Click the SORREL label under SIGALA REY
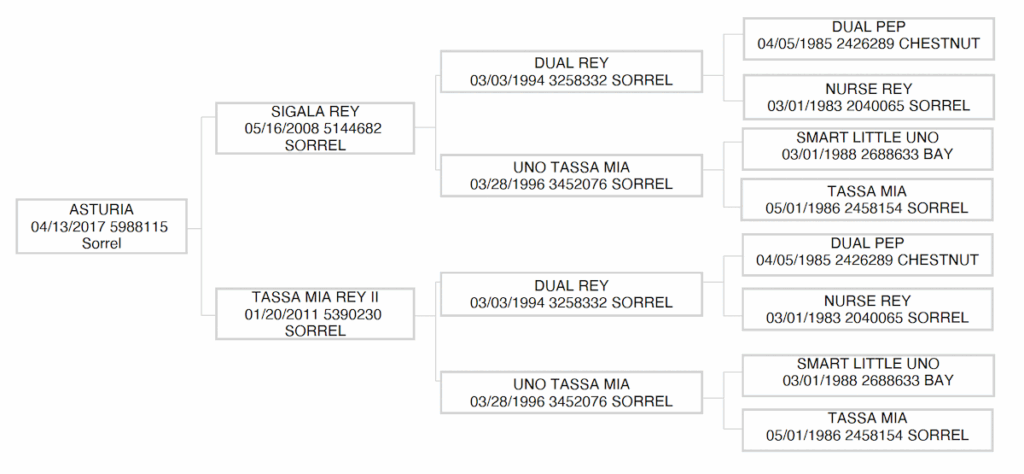 click(x=315, y=144)
